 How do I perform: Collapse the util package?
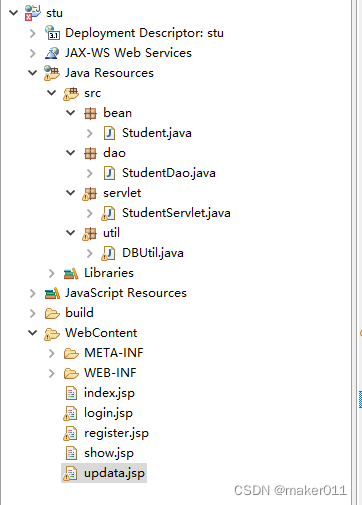coord(71,233)
